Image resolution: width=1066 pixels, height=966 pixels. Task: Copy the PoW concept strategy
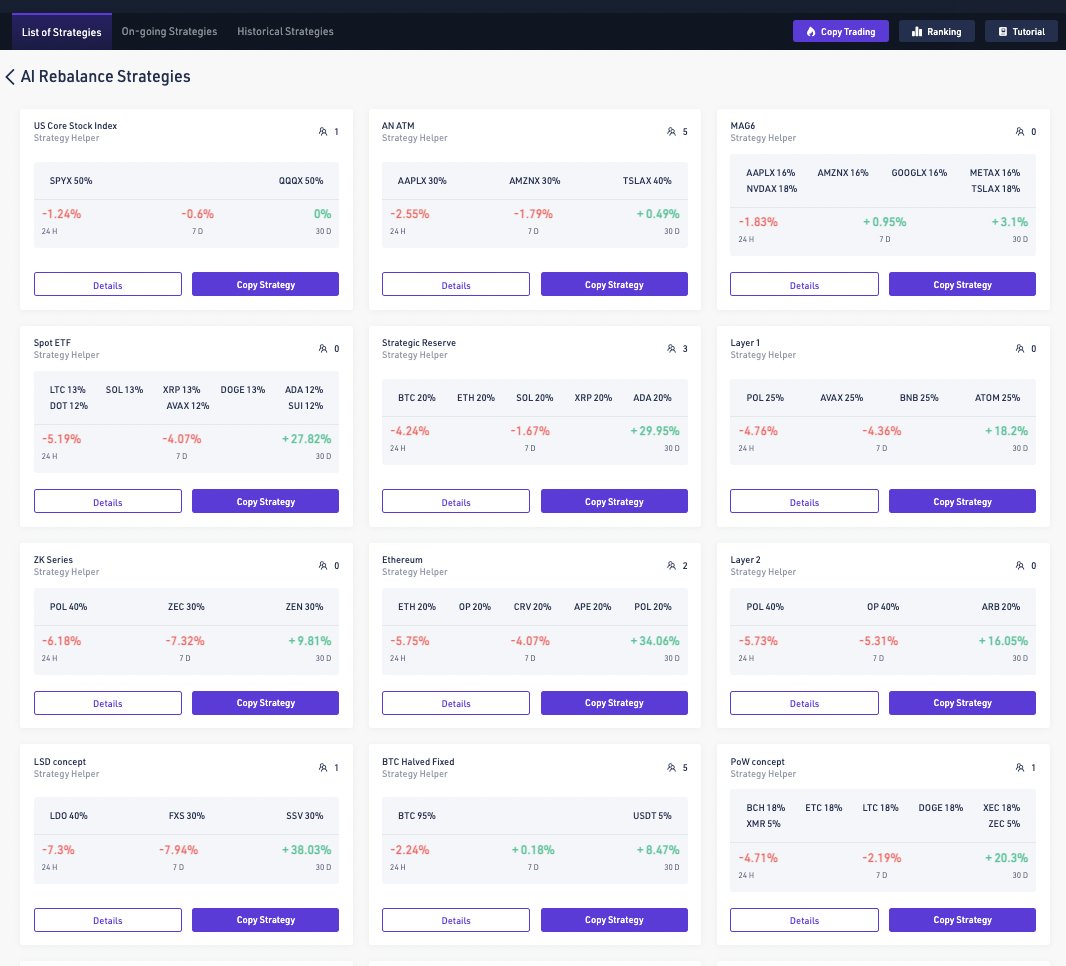pyautogui.click(x=962, y=920)
